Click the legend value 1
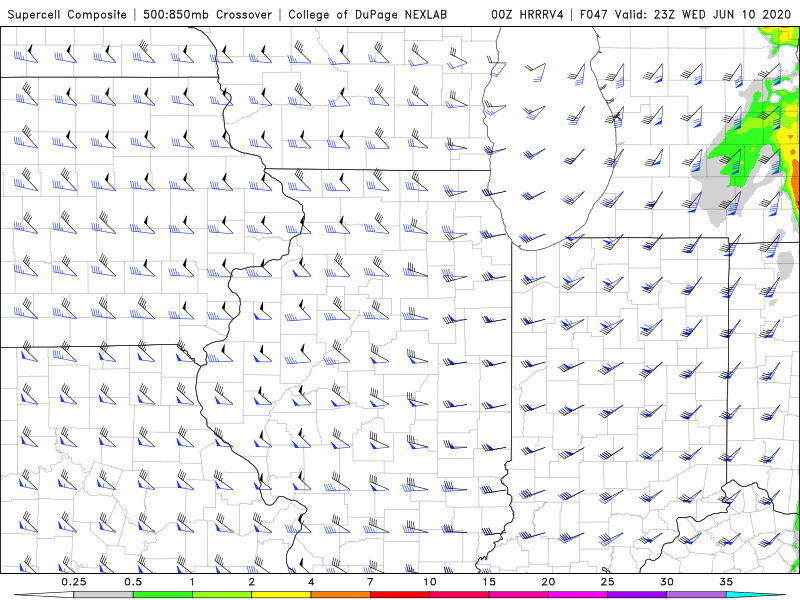 tap(192, 582)
